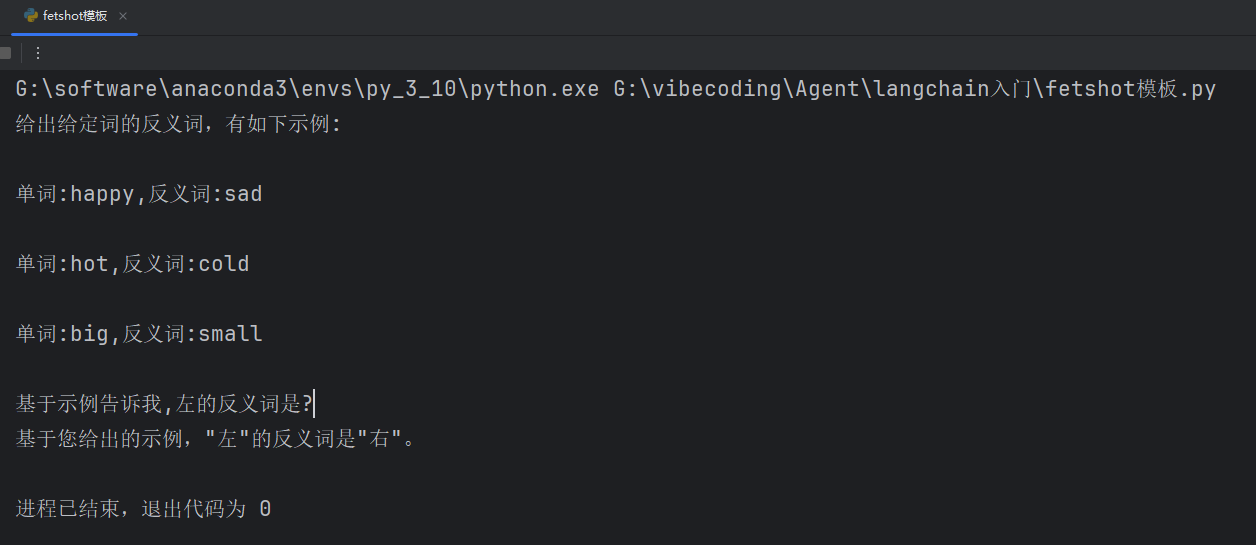Open the vertical three-dot more options menu
The image size is (1256, 545).
(x=38, y=53)
